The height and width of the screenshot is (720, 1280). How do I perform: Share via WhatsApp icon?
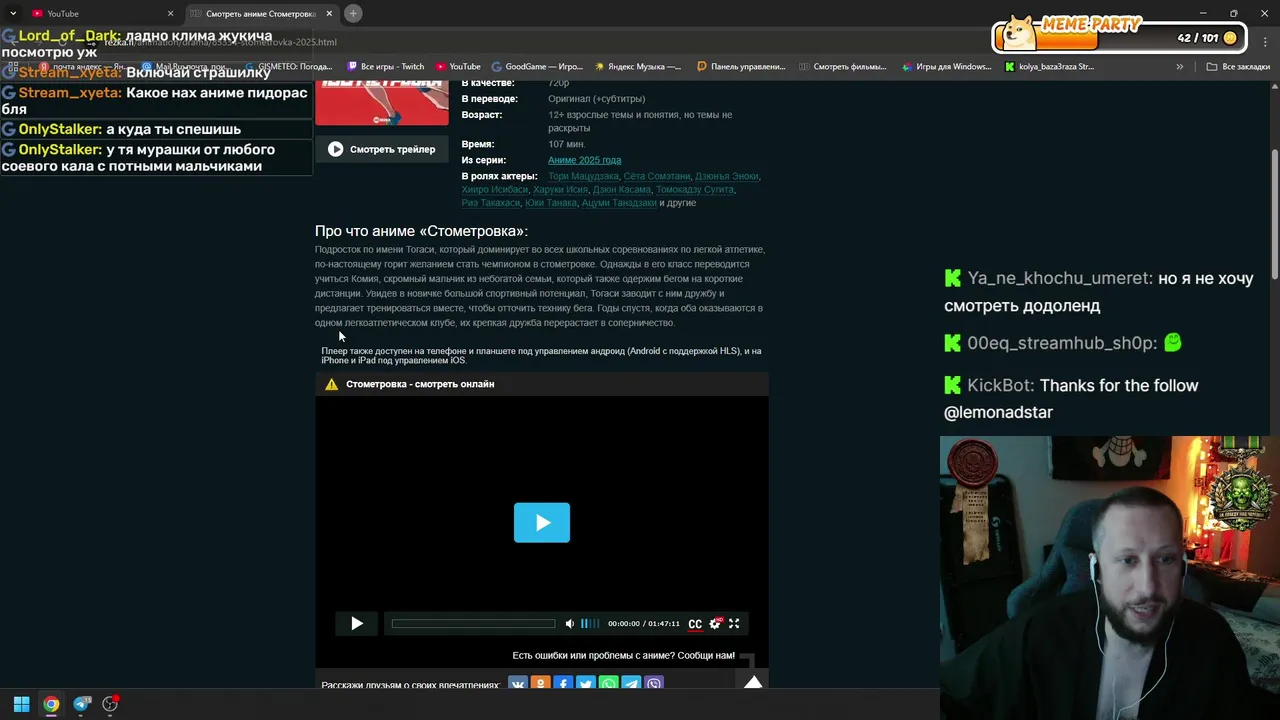(x=608, y=685)
